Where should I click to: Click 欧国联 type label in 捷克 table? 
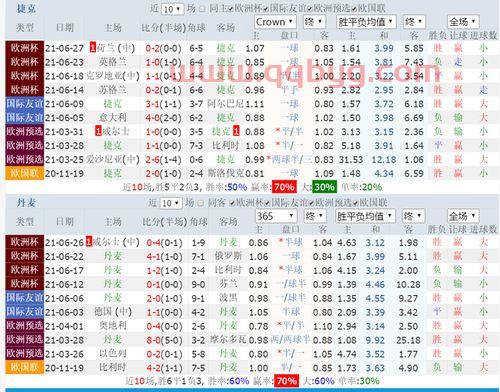[24, 173]
